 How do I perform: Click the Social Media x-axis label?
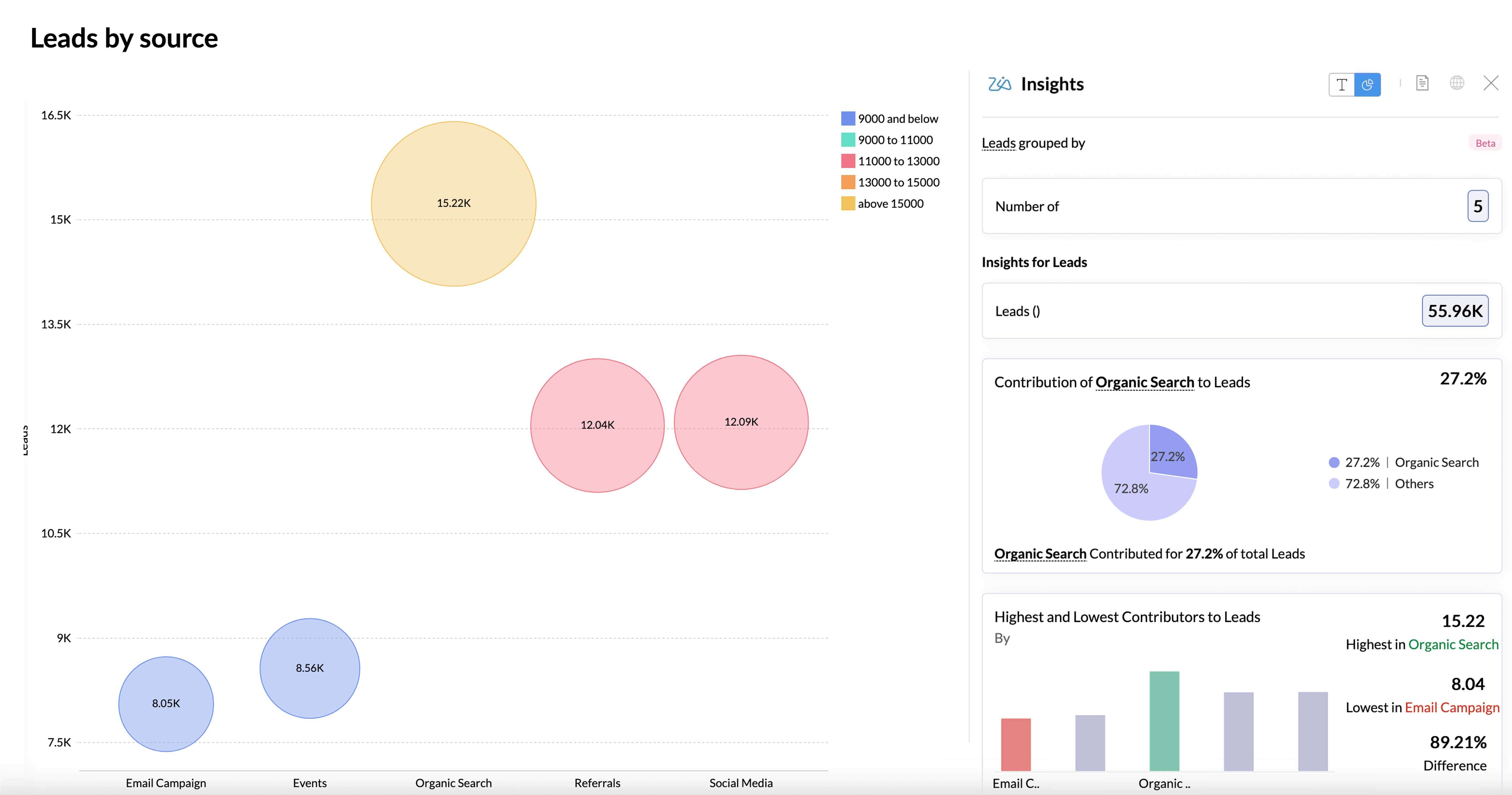[741, 783]
